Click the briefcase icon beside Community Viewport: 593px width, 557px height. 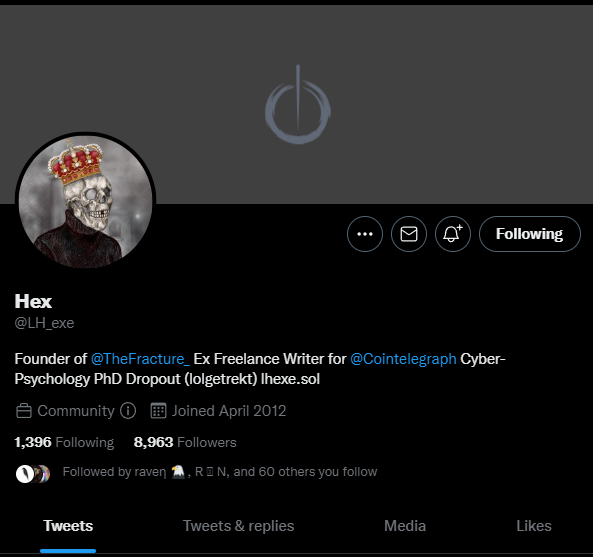(24, 411)
